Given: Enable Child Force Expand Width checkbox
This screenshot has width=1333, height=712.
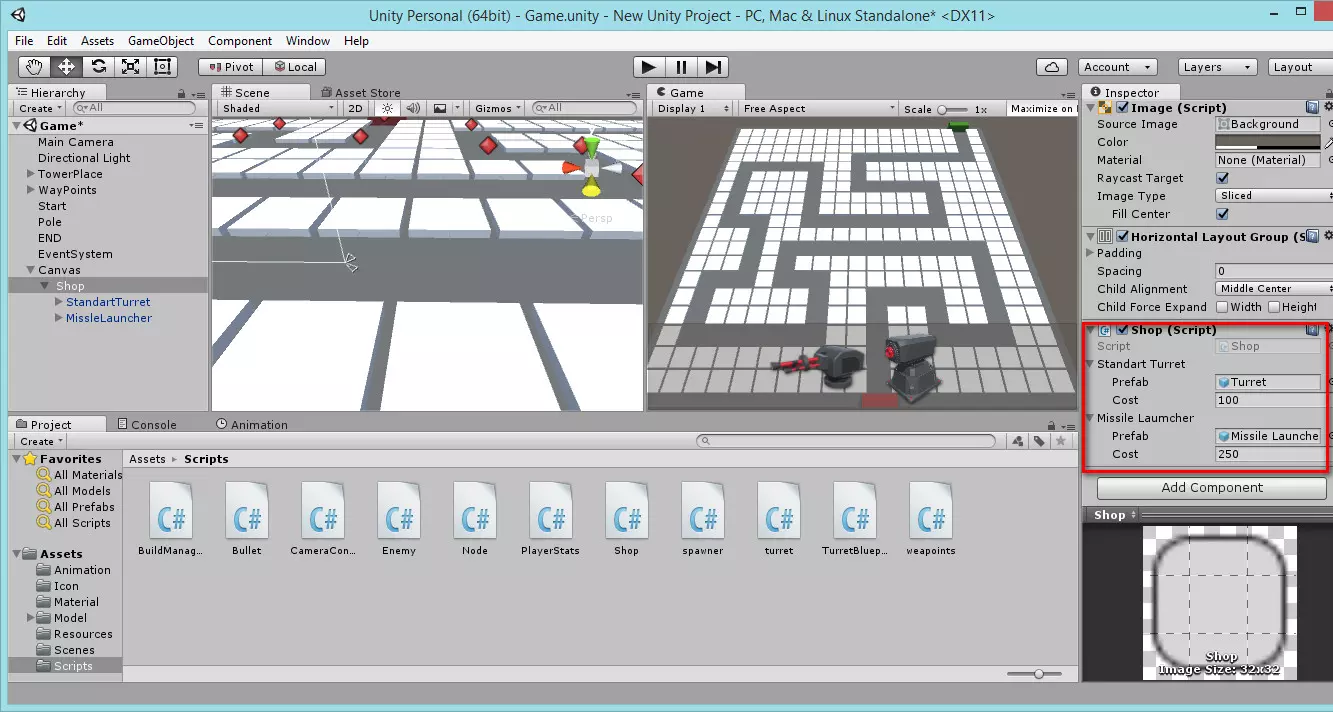Looking at the screenshot, I should click(x=1221, y=307).
